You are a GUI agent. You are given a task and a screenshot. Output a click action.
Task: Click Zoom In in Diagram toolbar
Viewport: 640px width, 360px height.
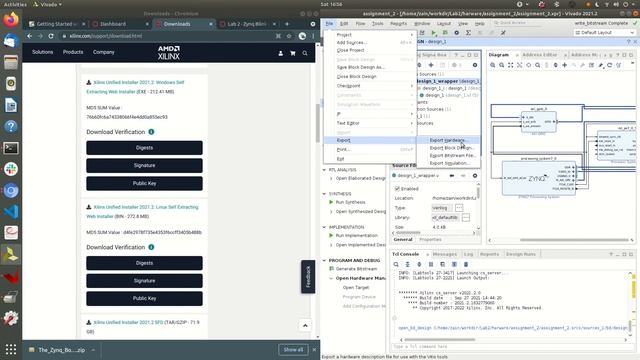[493, 65]
